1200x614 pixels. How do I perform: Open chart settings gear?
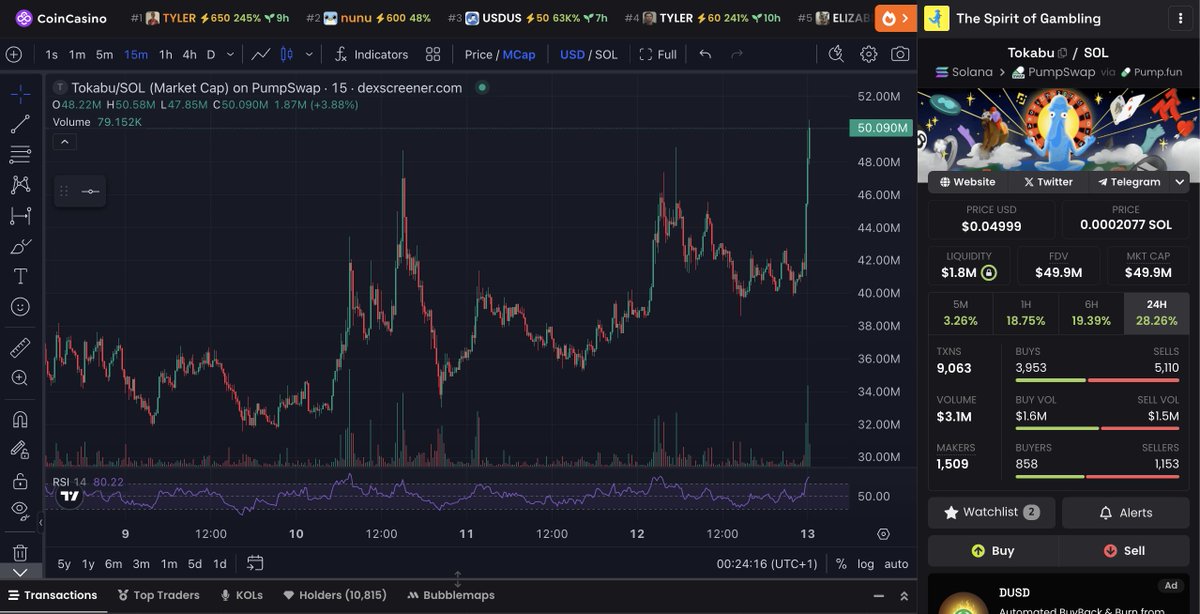(869, 54)
